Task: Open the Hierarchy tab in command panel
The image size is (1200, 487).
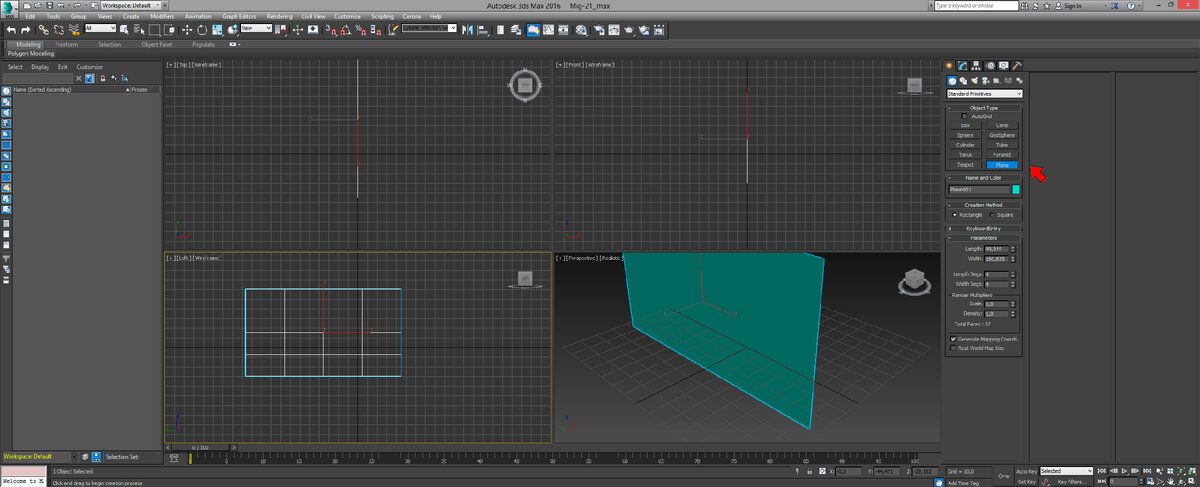Action: [x=974, y=65]
